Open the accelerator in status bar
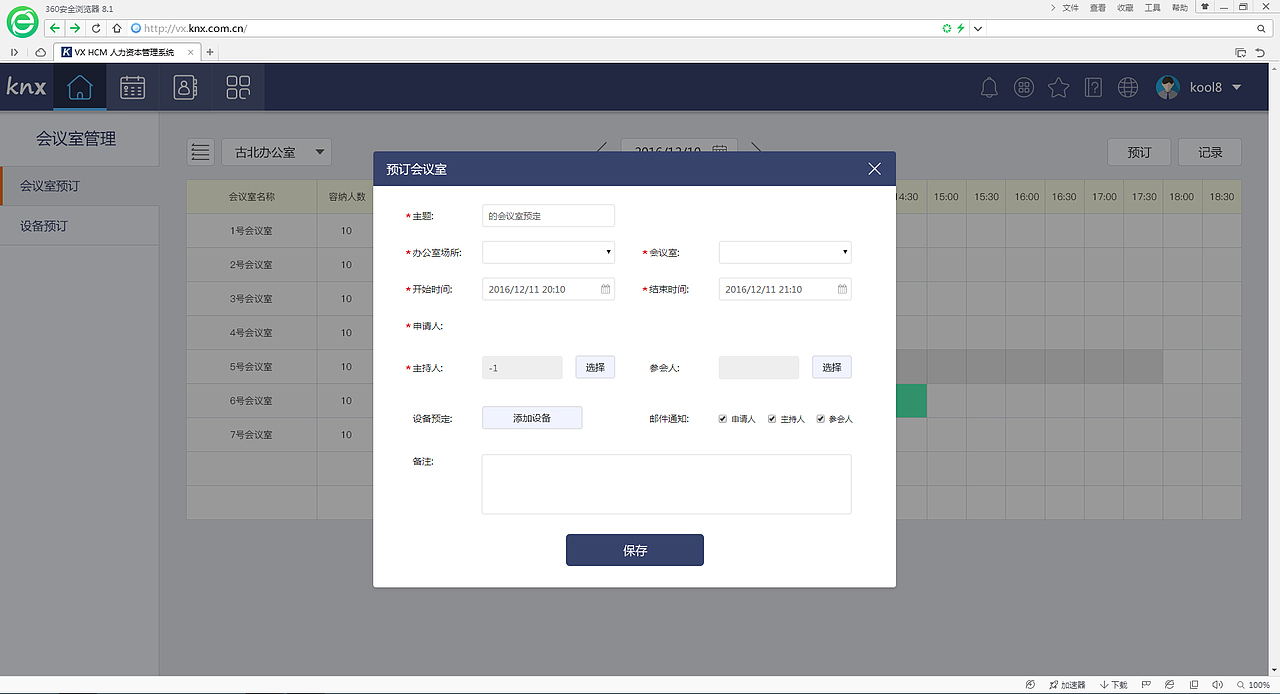The width and height of the screenshot is (1280, 694). pyautogui.click(x=1066, y=685)
